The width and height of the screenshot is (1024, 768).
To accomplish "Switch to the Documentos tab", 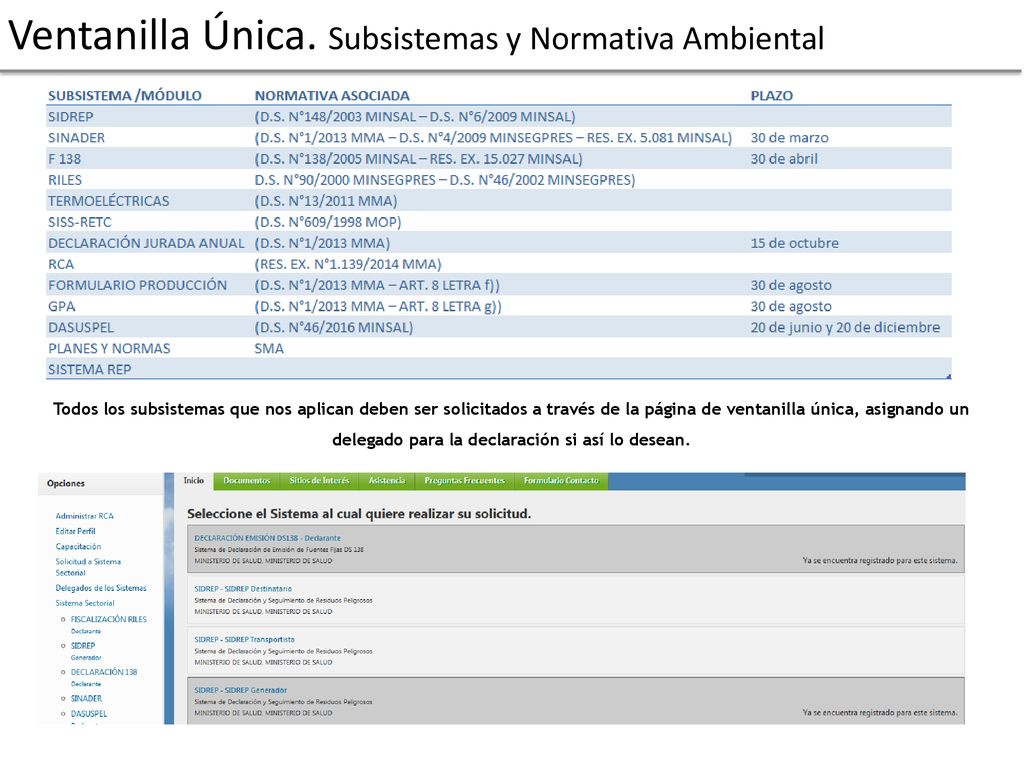I will 247,481.
